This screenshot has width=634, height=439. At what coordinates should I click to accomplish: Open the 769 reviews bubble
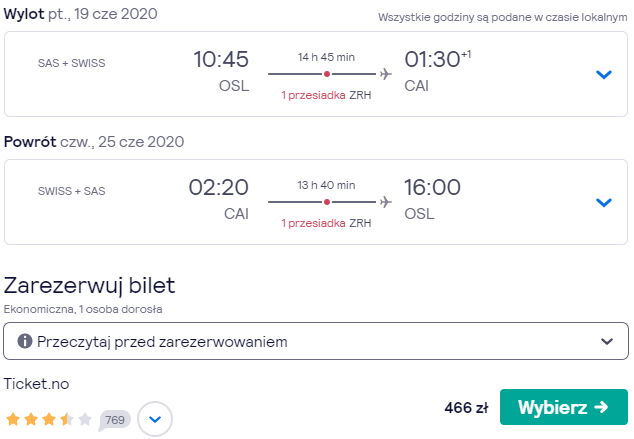[115, 420]
